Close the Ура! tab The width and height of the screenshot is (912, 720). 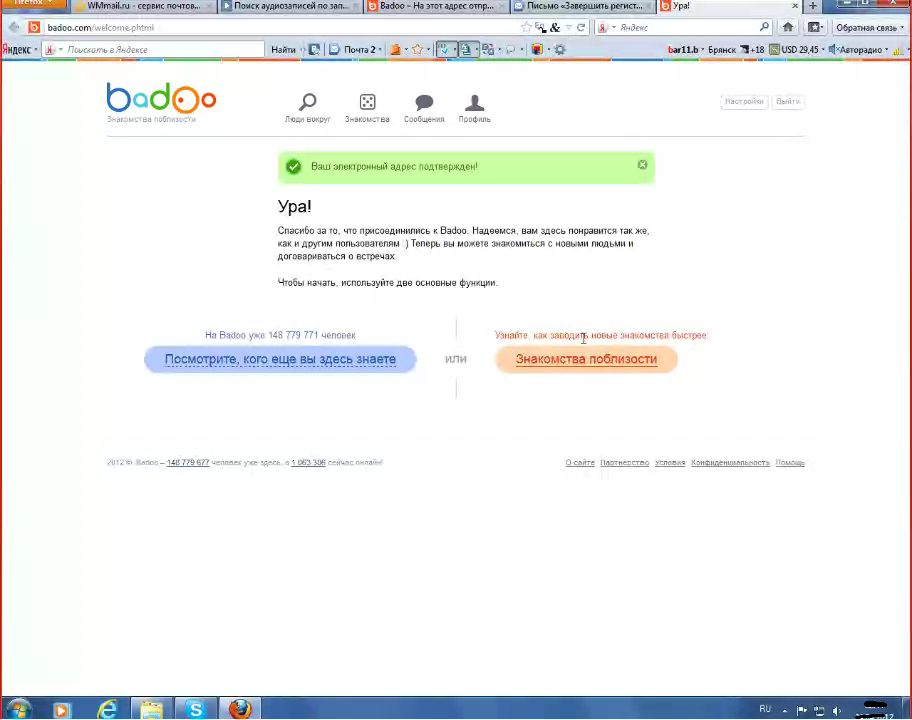click(x=795, y=6)
